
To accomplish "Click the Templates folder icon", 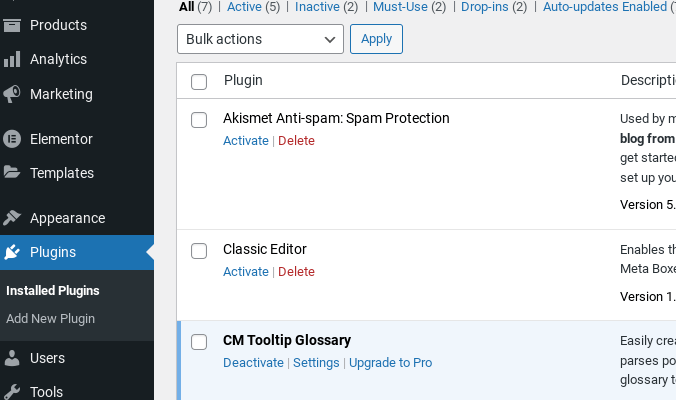I will (x=12, y=172).
